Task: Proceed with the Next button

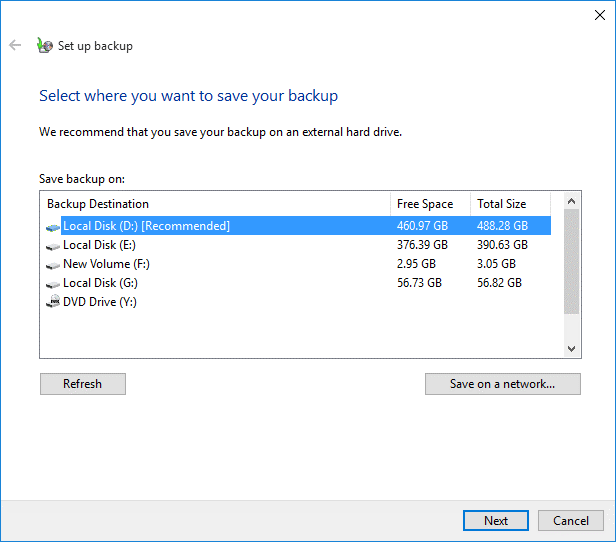Action: (x=496, y=521)
